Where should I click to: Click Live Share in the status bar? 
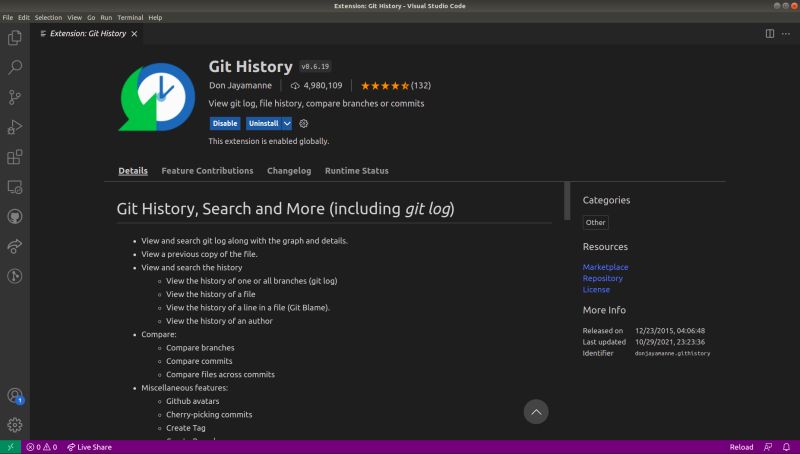point(89,447)
